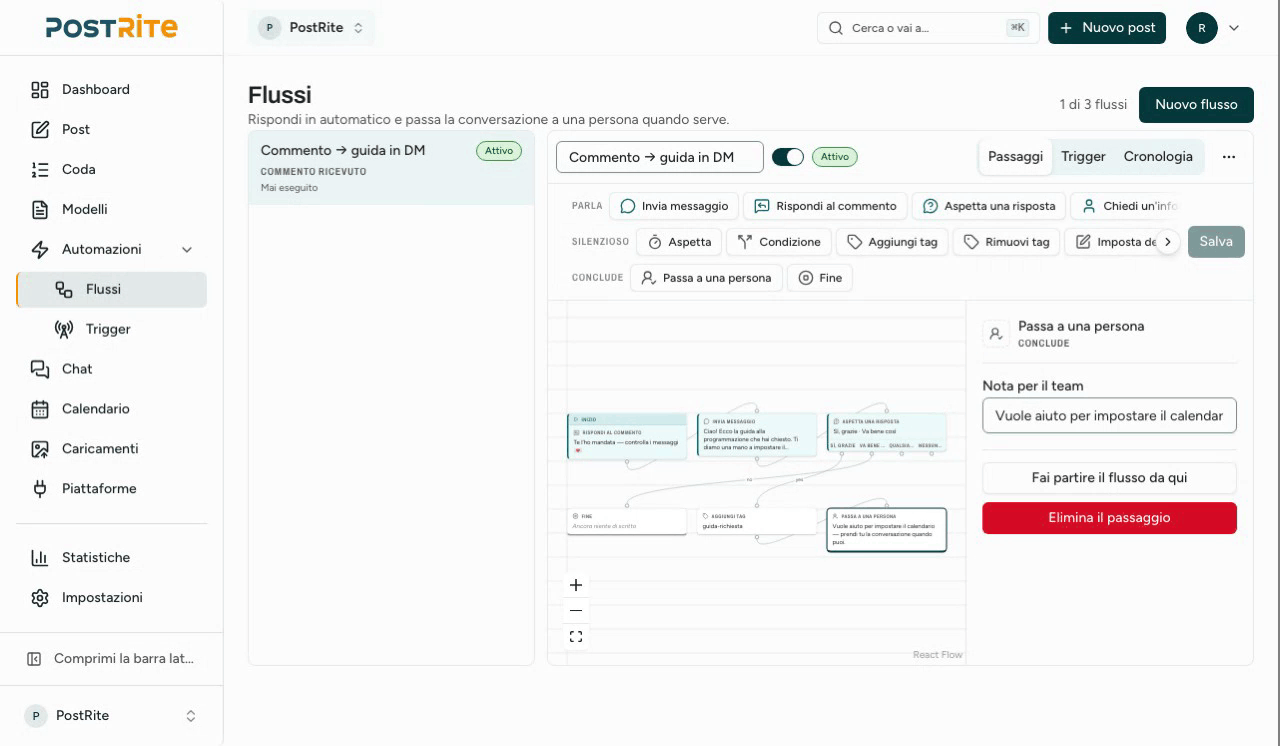Add a Rimuovi tag step
This screenshot has width=1280, height=746.
click(1006, 242)
